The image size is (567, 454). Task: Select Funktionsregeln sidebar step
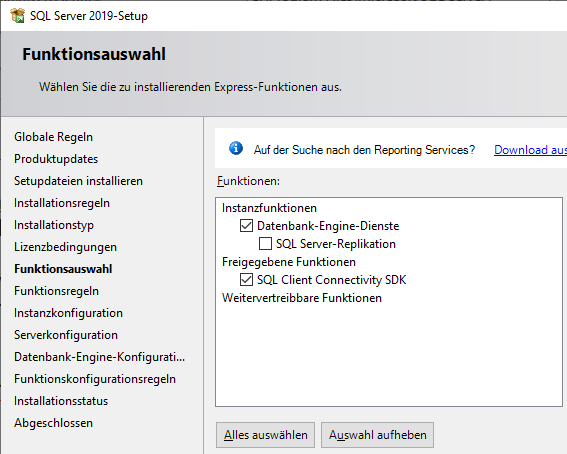click(x=56, y=291)
